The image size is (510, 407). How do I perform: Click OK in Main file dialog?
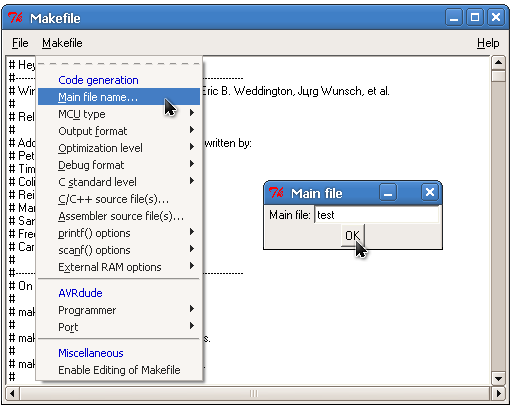pyautogui.click(x=353, y=236)
